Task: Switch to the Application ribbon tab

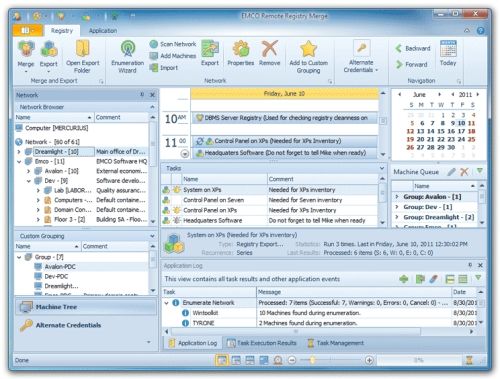Action: pyautogui.click(x=103, y=30)
